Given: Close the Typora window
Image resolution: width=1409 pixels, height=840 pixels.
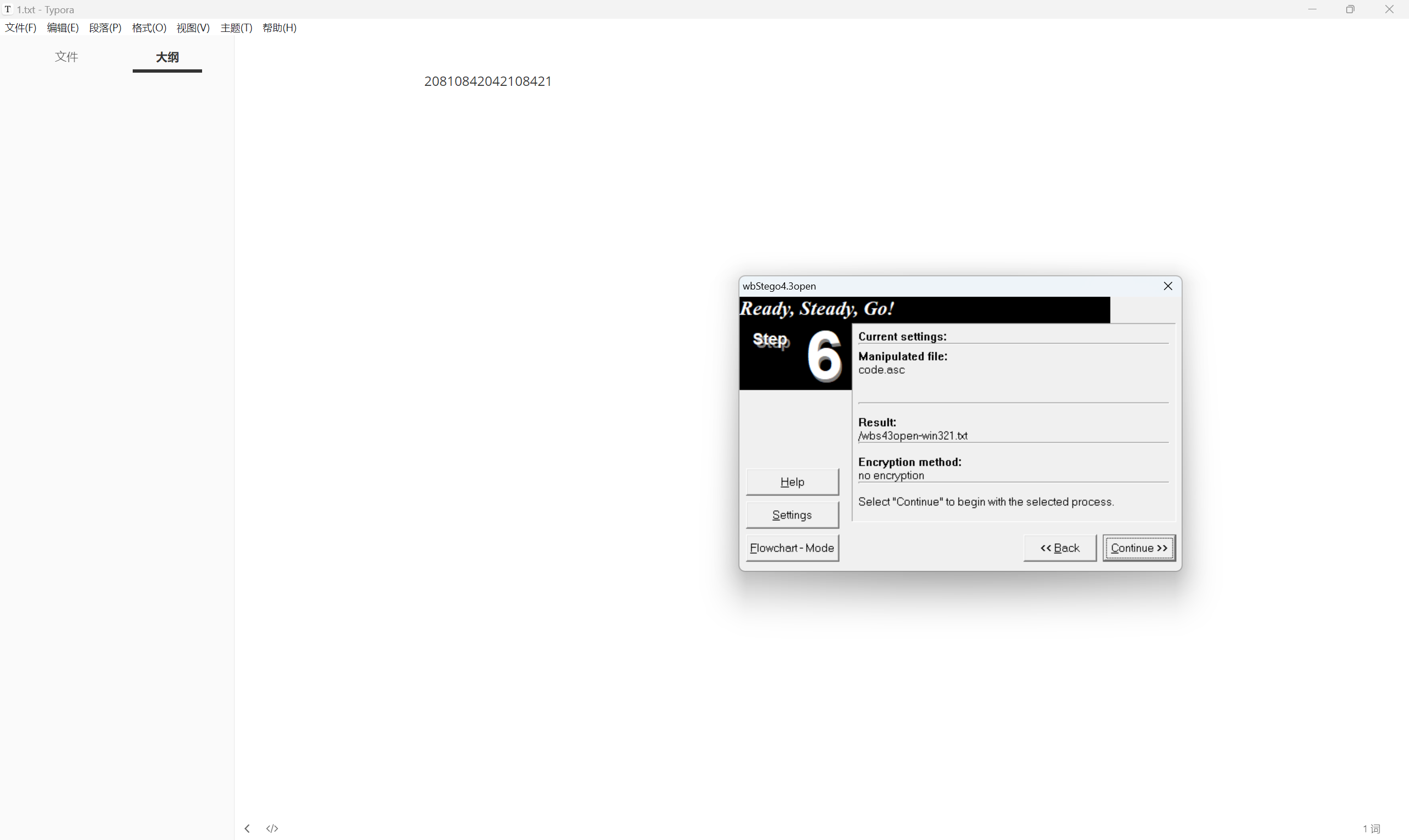Looking at the screenshot, I should (x=1389, y=9).
